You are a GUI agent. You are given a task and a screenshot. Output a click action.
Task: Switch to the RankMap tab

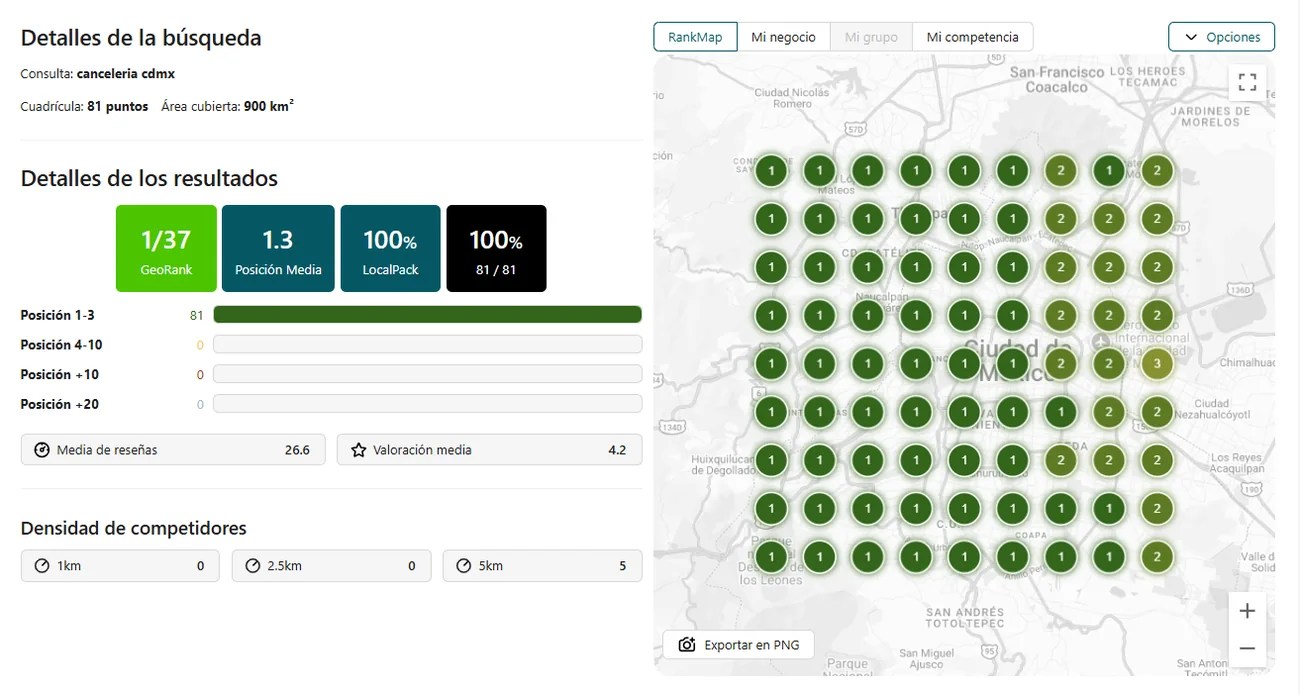click(x=695, y=37)
